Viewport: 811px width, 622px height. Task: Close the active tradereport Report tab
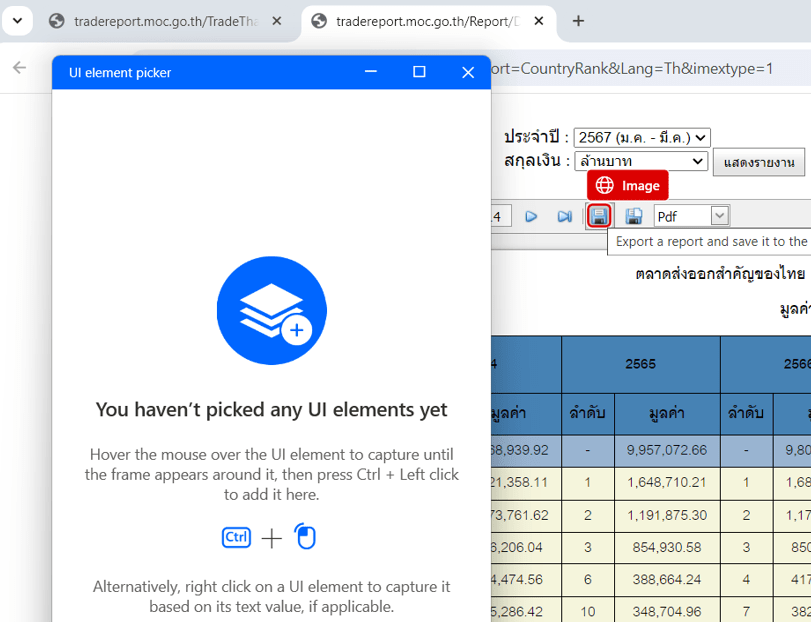(541, 21)
